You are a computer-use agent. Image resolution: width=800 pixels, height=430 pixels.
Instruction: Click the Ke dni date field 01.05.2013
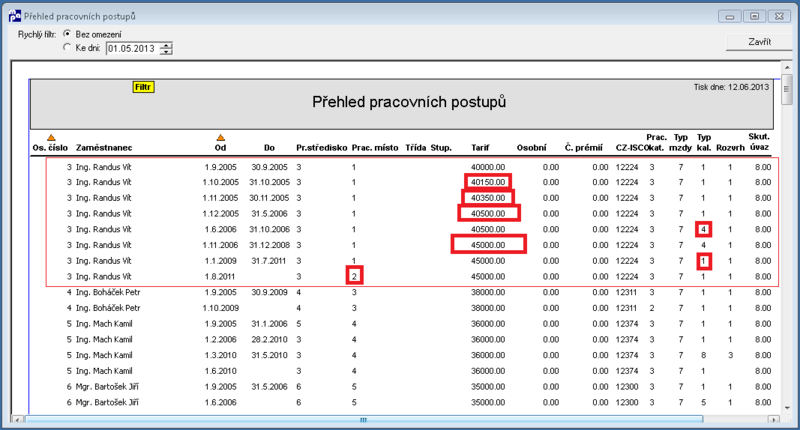132,48
